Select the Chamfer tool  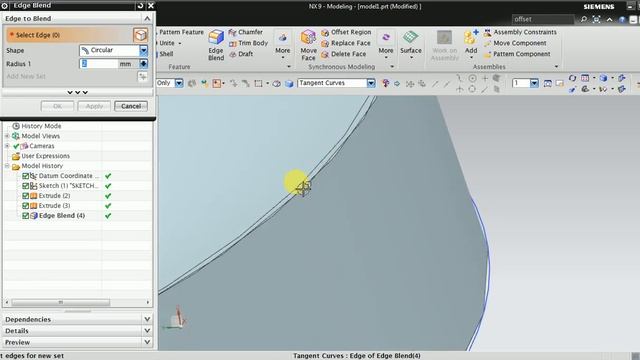point(245,32)
